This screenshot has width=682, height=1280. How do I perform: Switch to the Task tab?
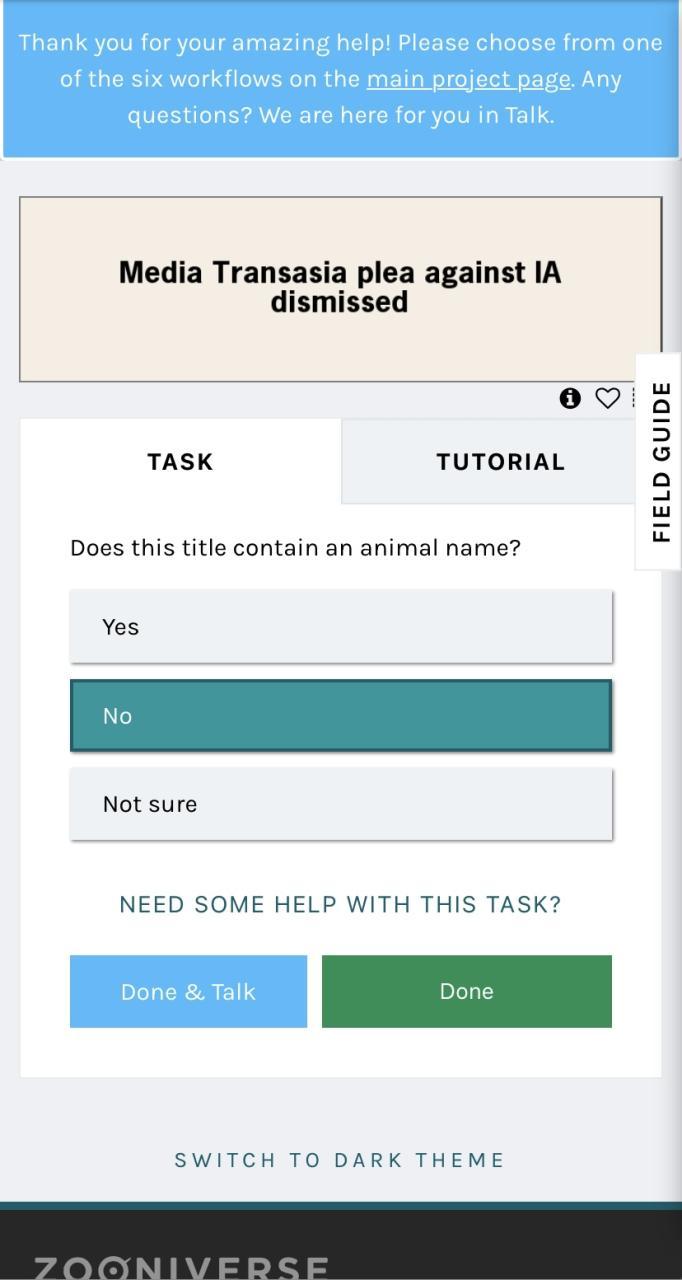point(180,461)
